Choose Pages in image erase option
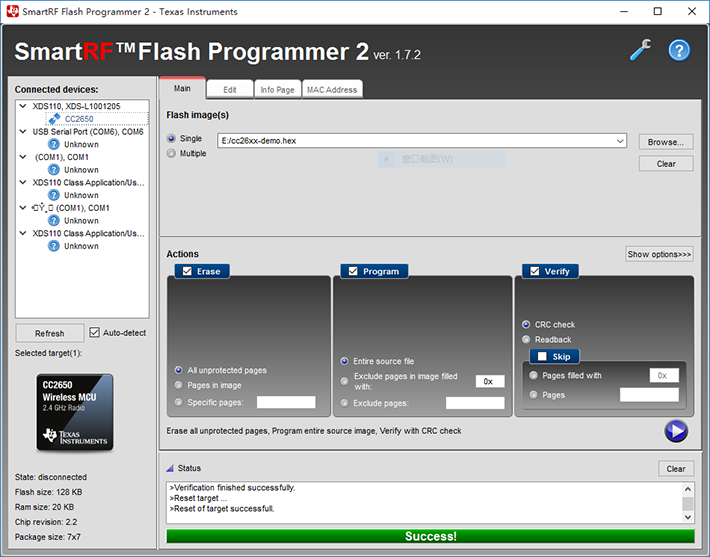This screenshot has width=710, height=557. tap(178, 385)
